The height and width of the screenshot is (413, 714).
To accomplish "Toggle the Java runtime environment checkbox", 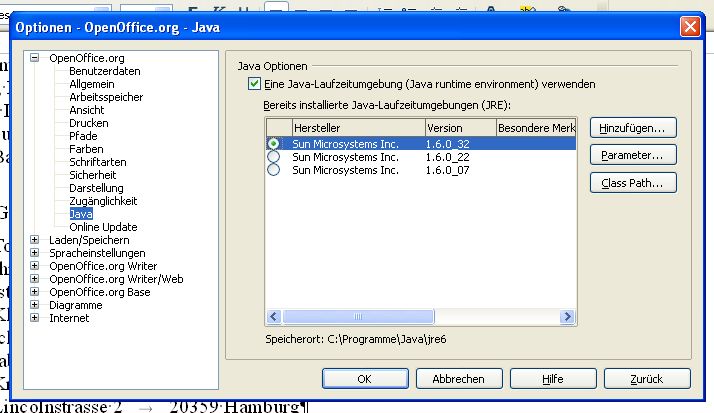I will click(254, 84).
